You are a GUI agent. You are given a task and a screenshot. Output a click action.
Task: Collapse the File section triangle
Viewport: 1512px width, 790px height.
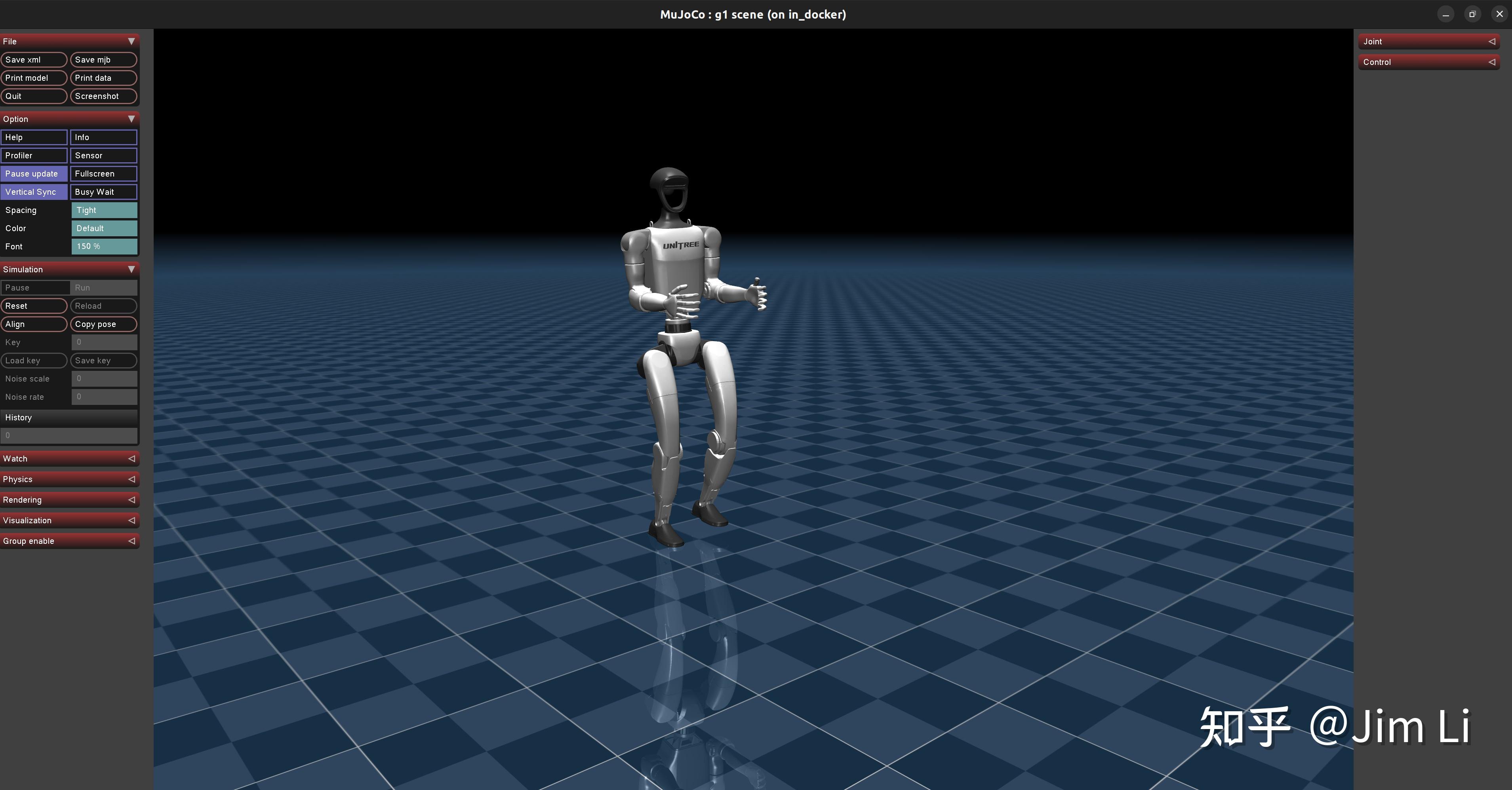[x=131, y=41]
